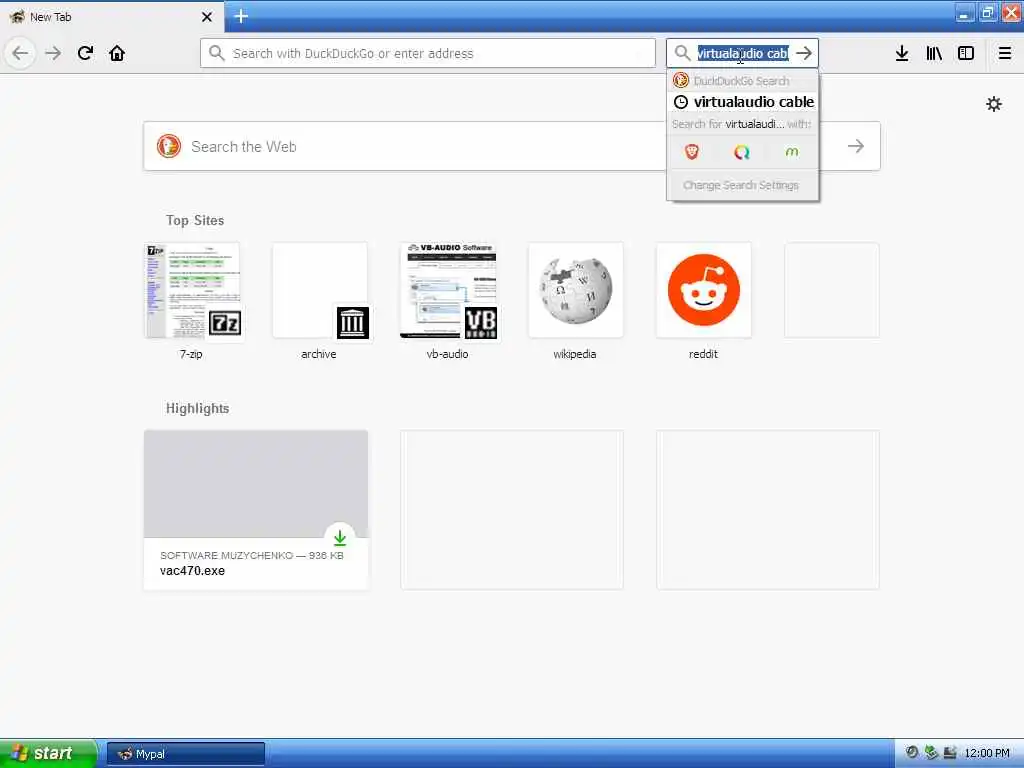Close the New Tab tab
1024x768 pixels.
coord(207,17)
